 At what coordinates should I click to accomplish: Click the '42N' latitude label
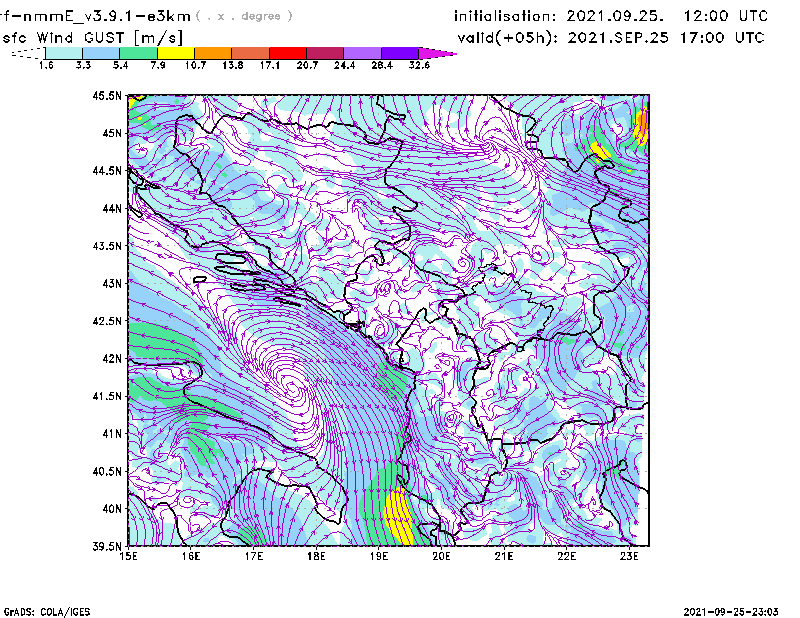pyautogui.click(x=112, y=358)
